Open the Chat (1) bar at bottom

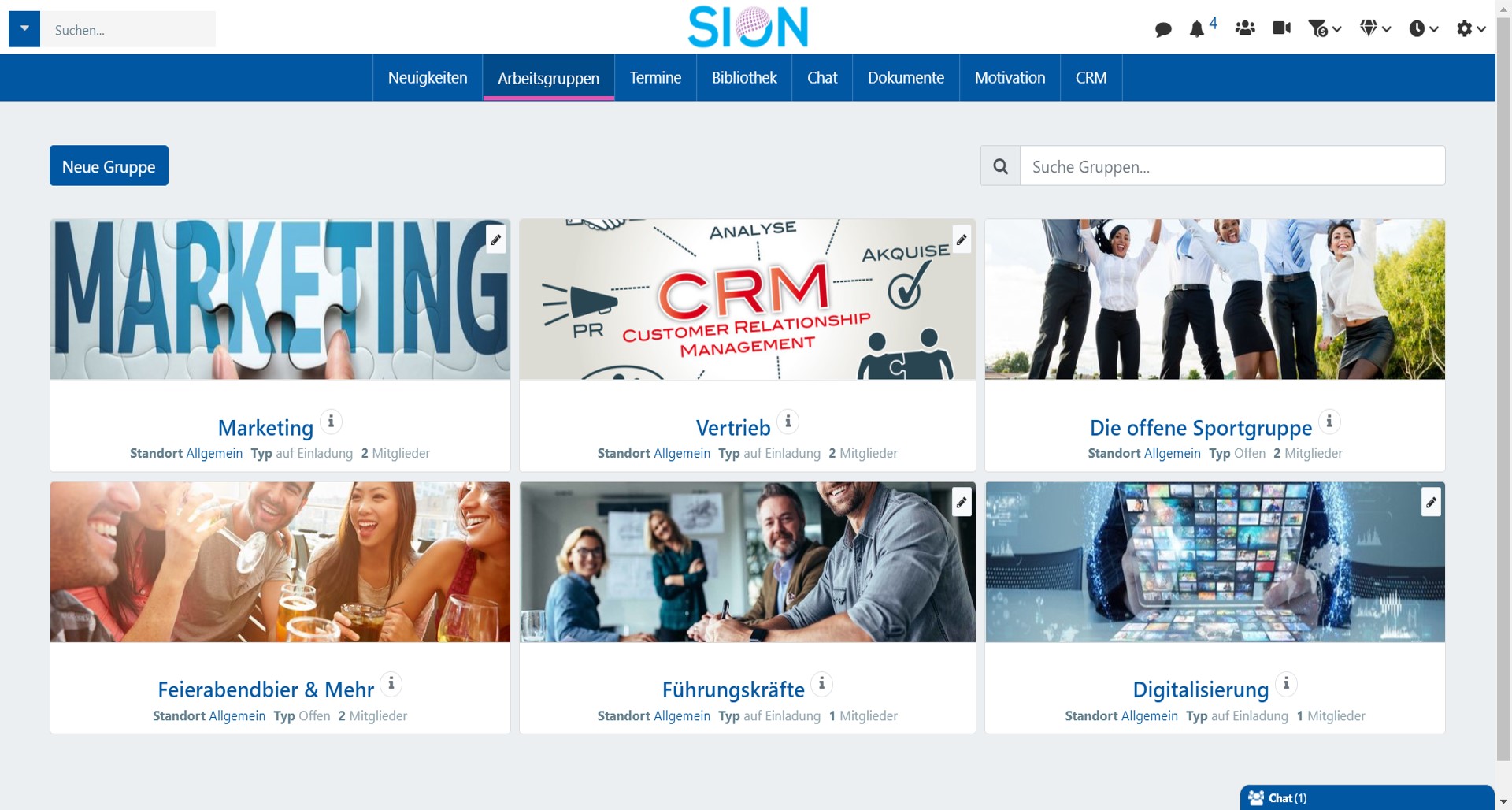pos(1367,797)
